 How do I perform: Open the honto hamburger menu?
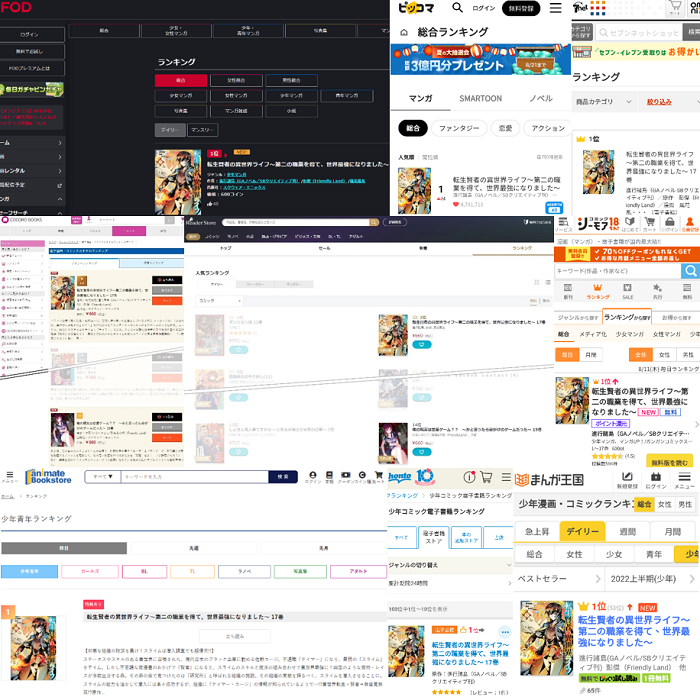pyautogui.click(x=506, y=477)
